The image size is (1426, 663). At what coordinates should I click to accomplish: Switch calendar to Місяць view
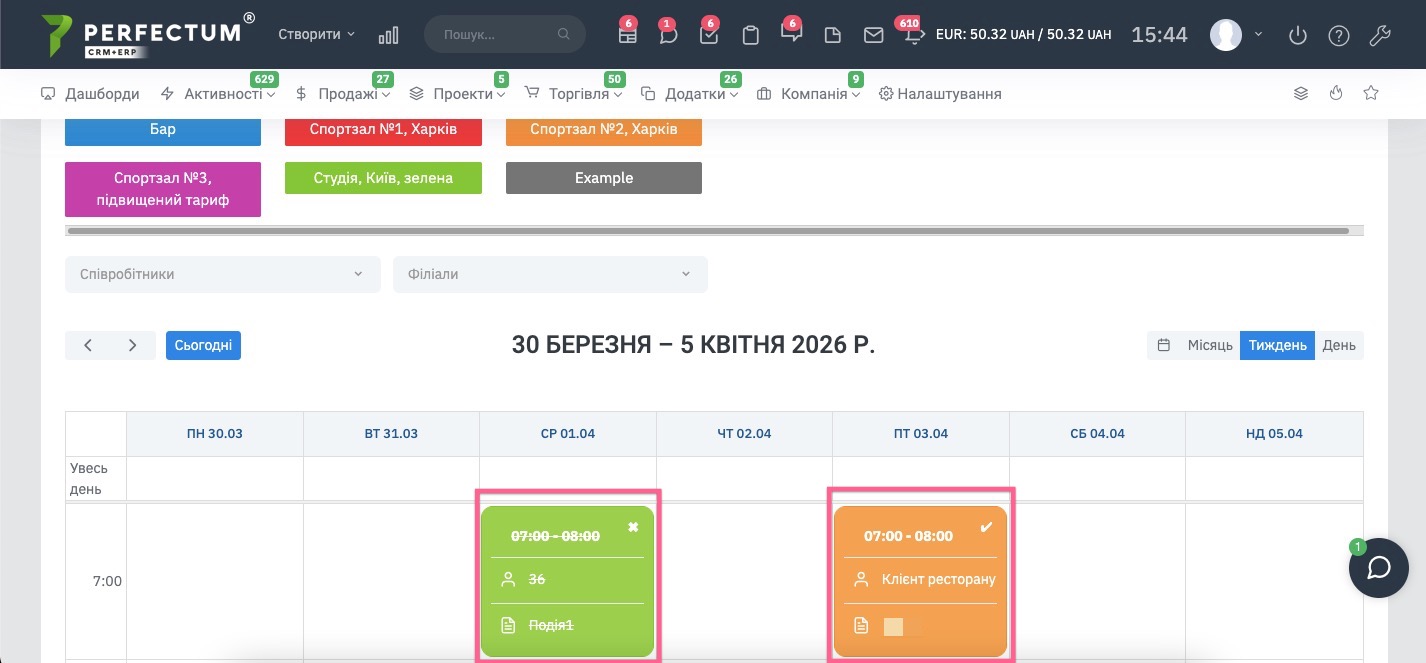(1209, 345)
